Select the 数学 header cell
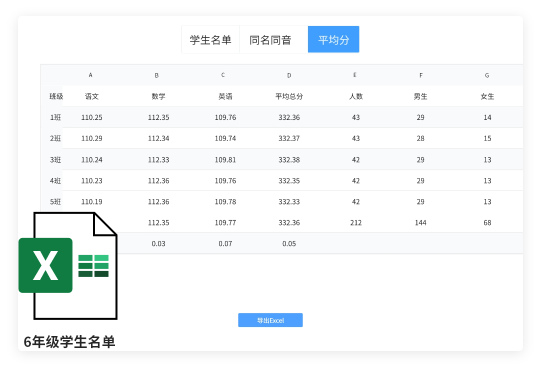The width and height of the screenshot is (541, 371). tap(159, 96)
